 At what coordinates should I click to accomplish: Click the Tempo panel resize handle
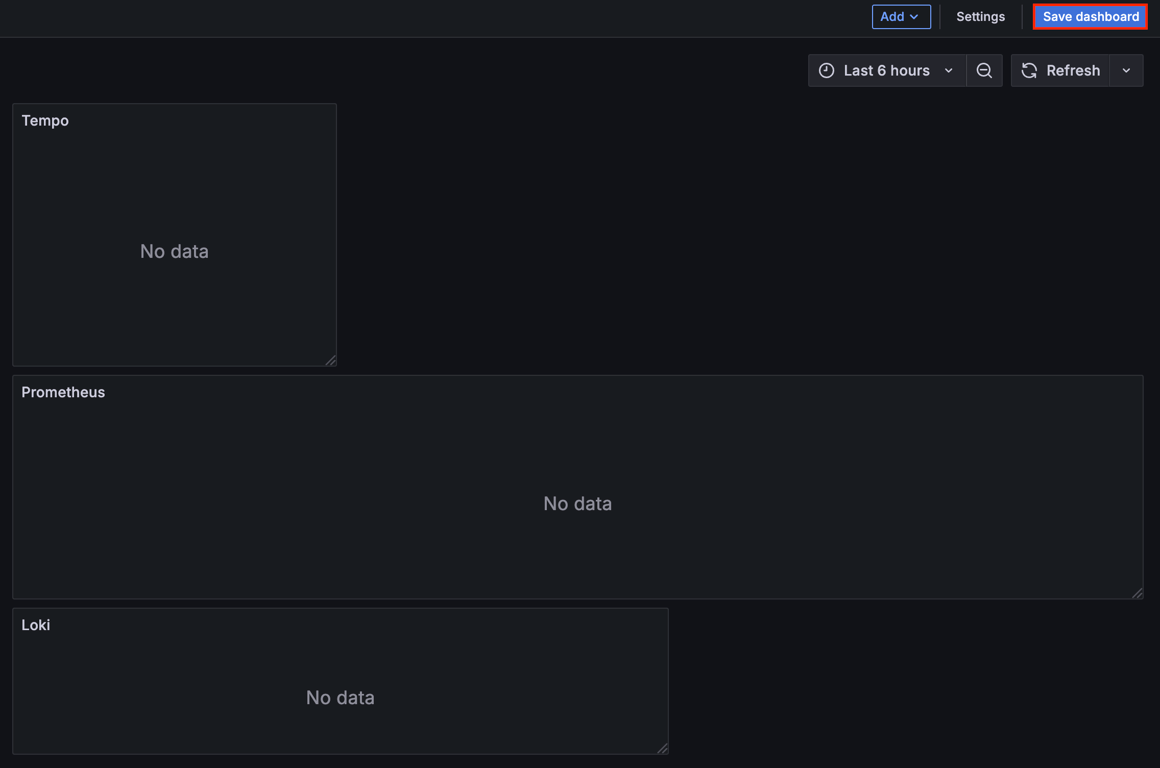pyautogui.click(x=333, y=361)
